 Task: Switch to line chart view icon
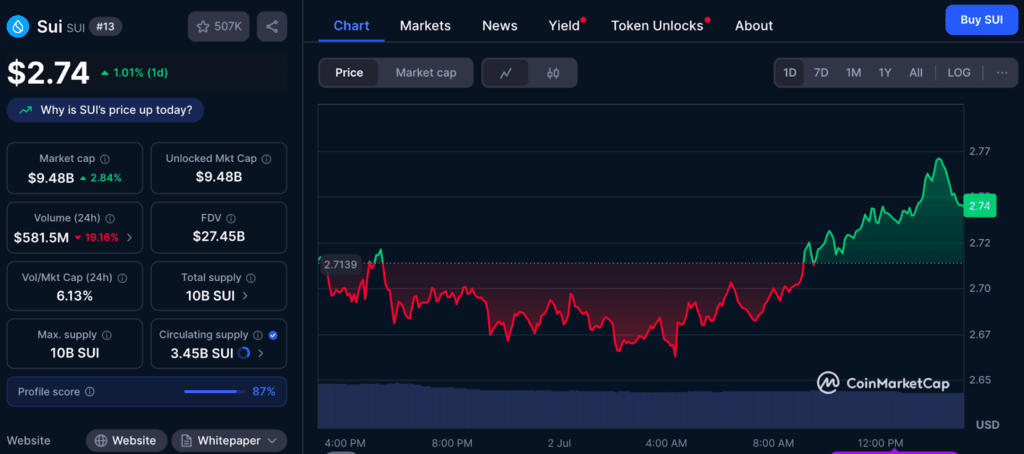[505, 73]
